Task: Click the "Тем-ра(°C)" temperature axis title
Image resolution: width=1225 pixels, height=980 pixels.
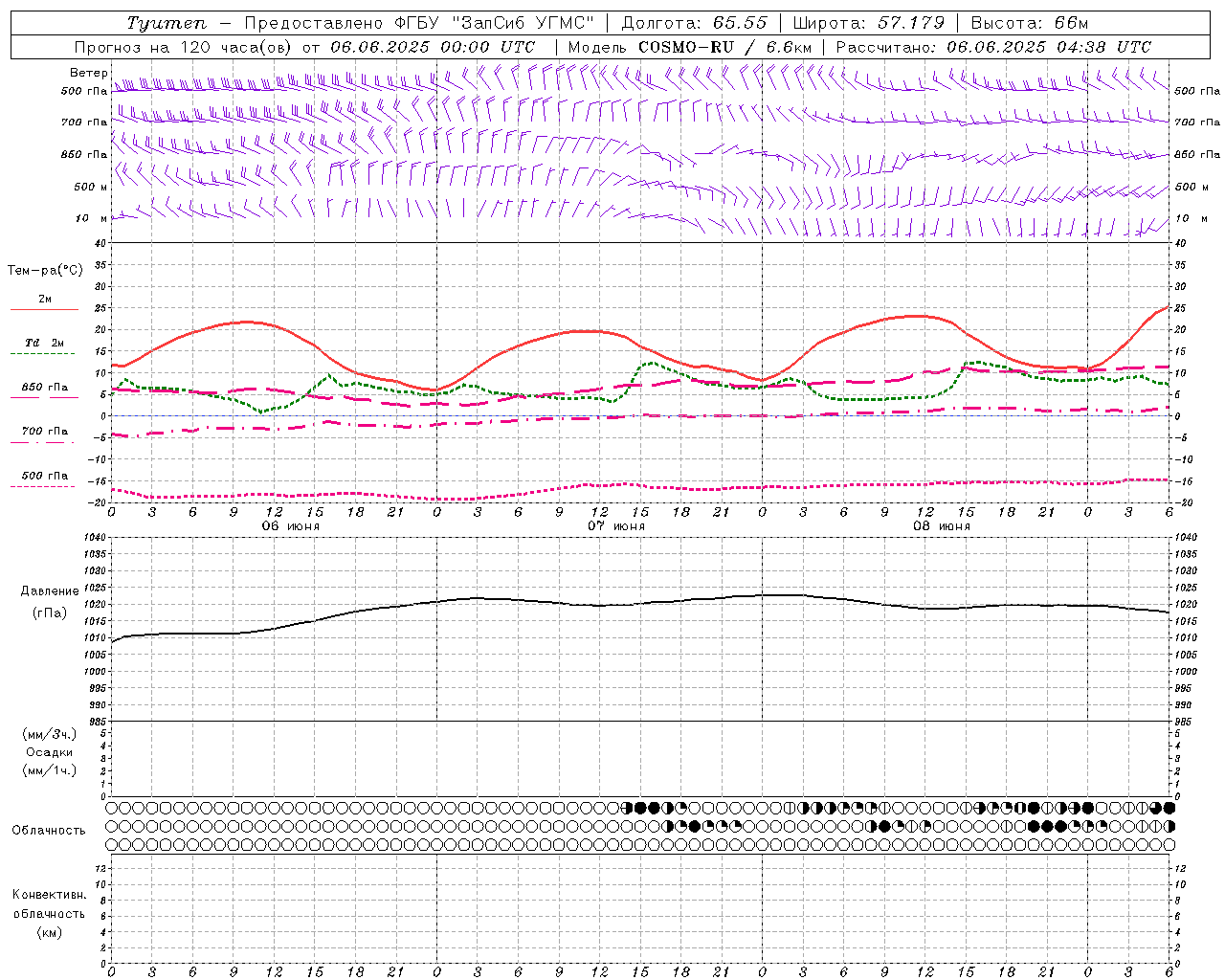Action: [x=45, y=271]
